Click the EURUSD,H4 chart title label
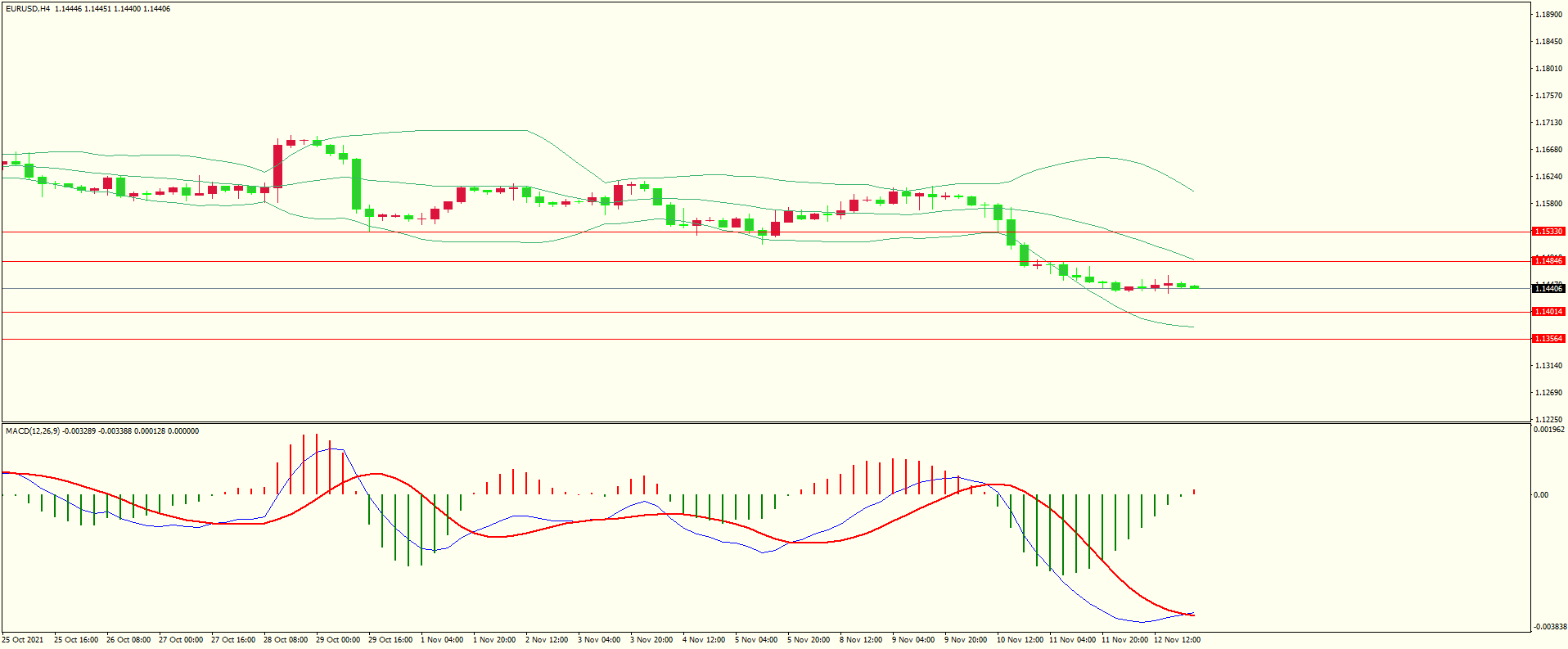 tap(27, 9)
